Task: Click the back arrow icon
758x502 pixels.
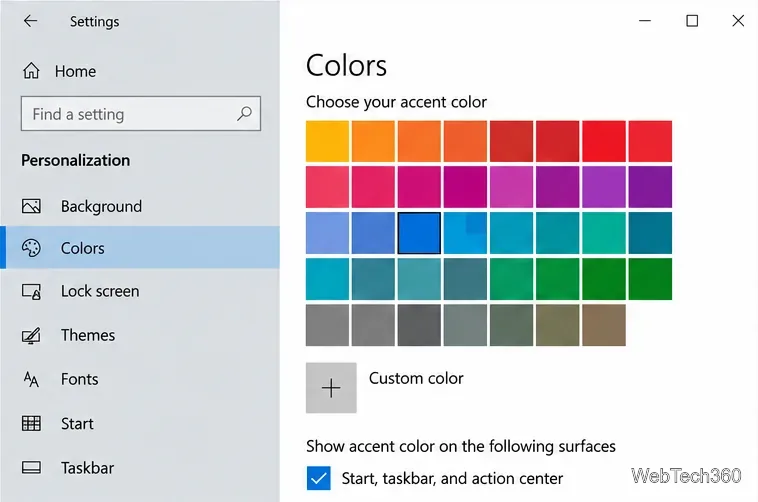Action: 30,21
